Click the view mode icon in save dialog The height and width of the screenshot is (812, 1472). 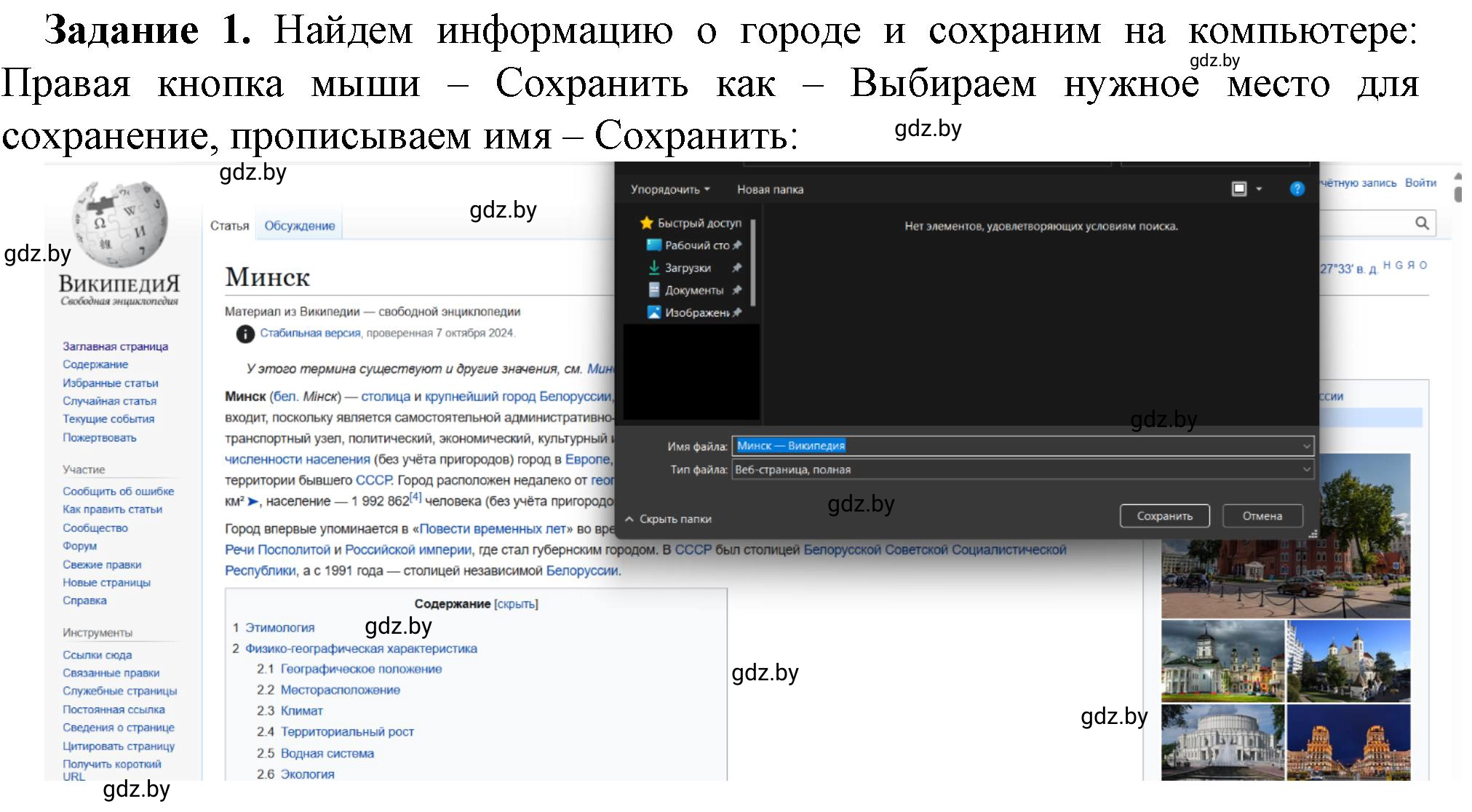(1239, 189)
